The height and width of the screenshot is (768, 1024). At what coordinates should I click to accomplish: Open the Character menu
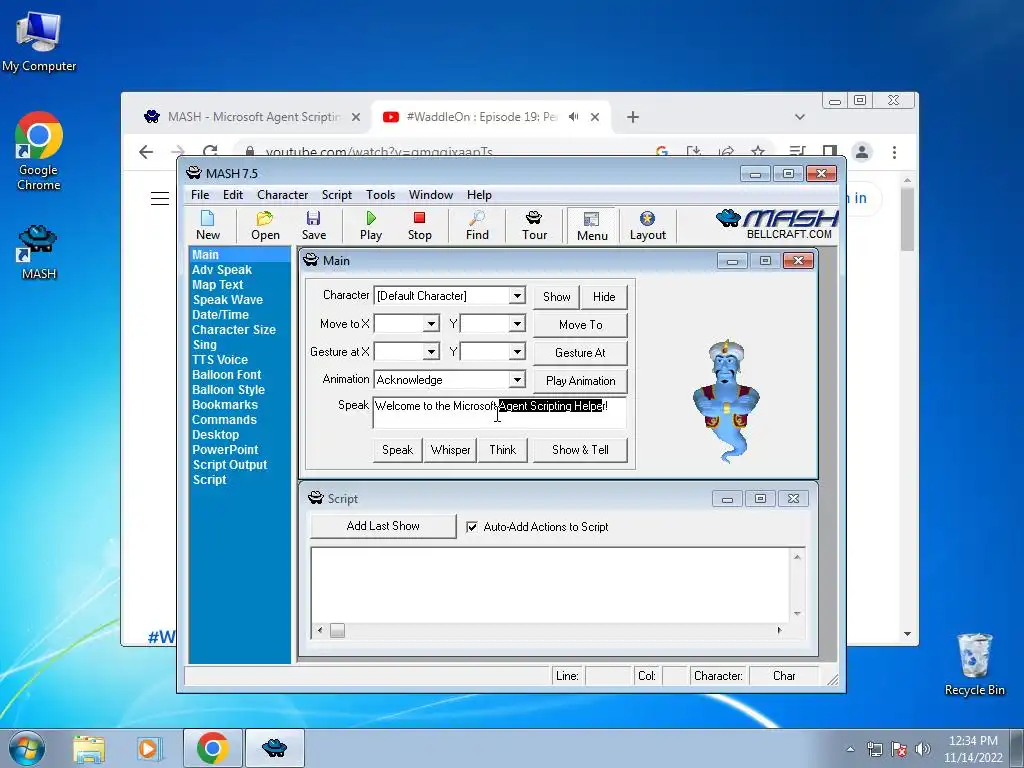[282, 195]
